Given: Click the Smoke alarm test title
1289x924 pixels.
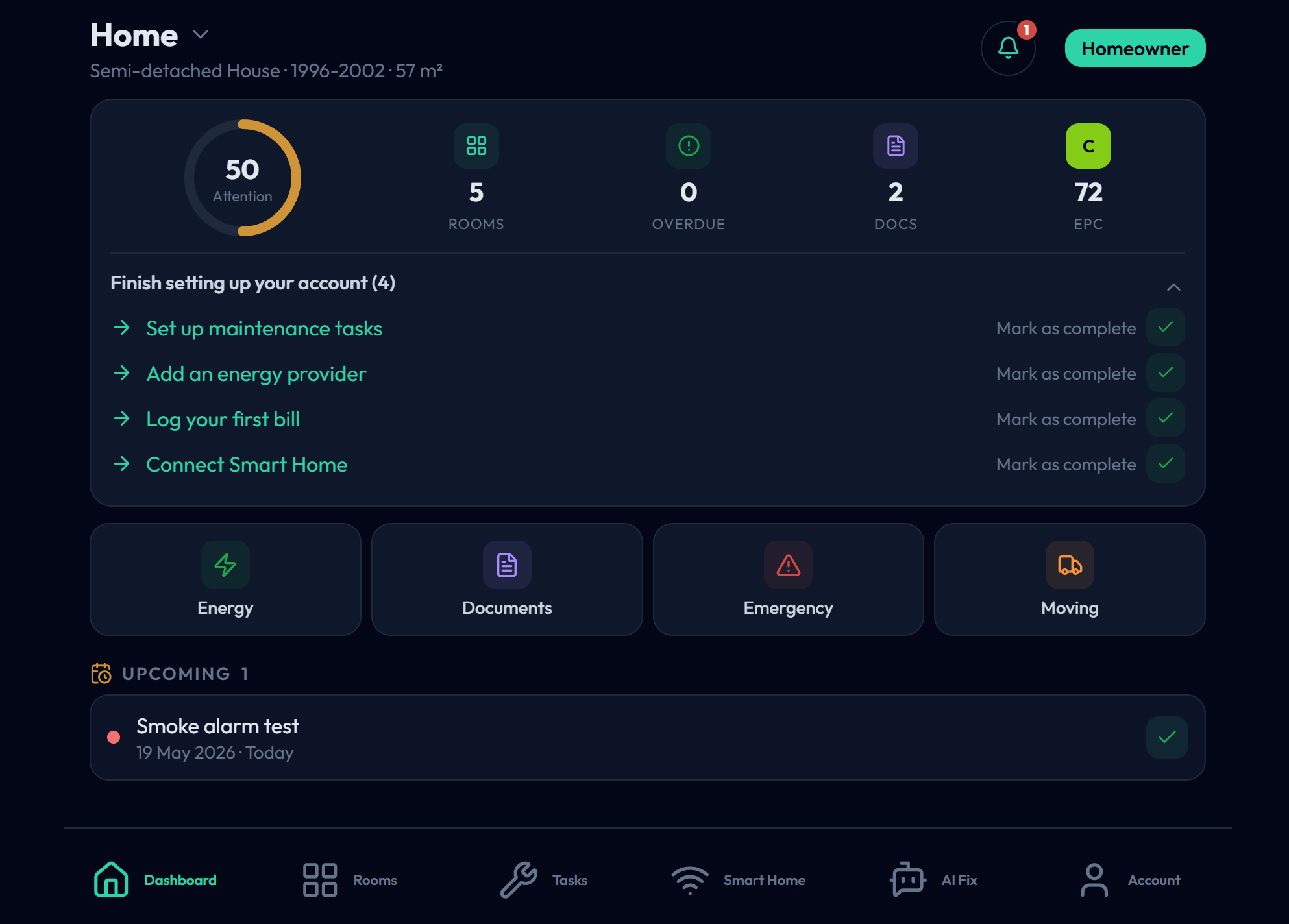Looking at the screenshot, I should [x=217, y=726].
